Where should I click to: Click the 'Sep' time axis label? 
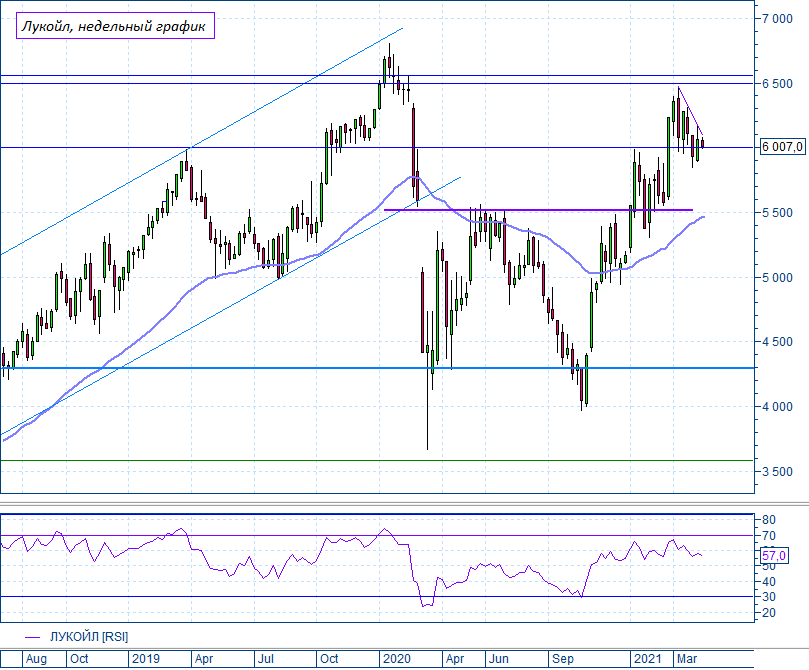[x=562, y=659]
